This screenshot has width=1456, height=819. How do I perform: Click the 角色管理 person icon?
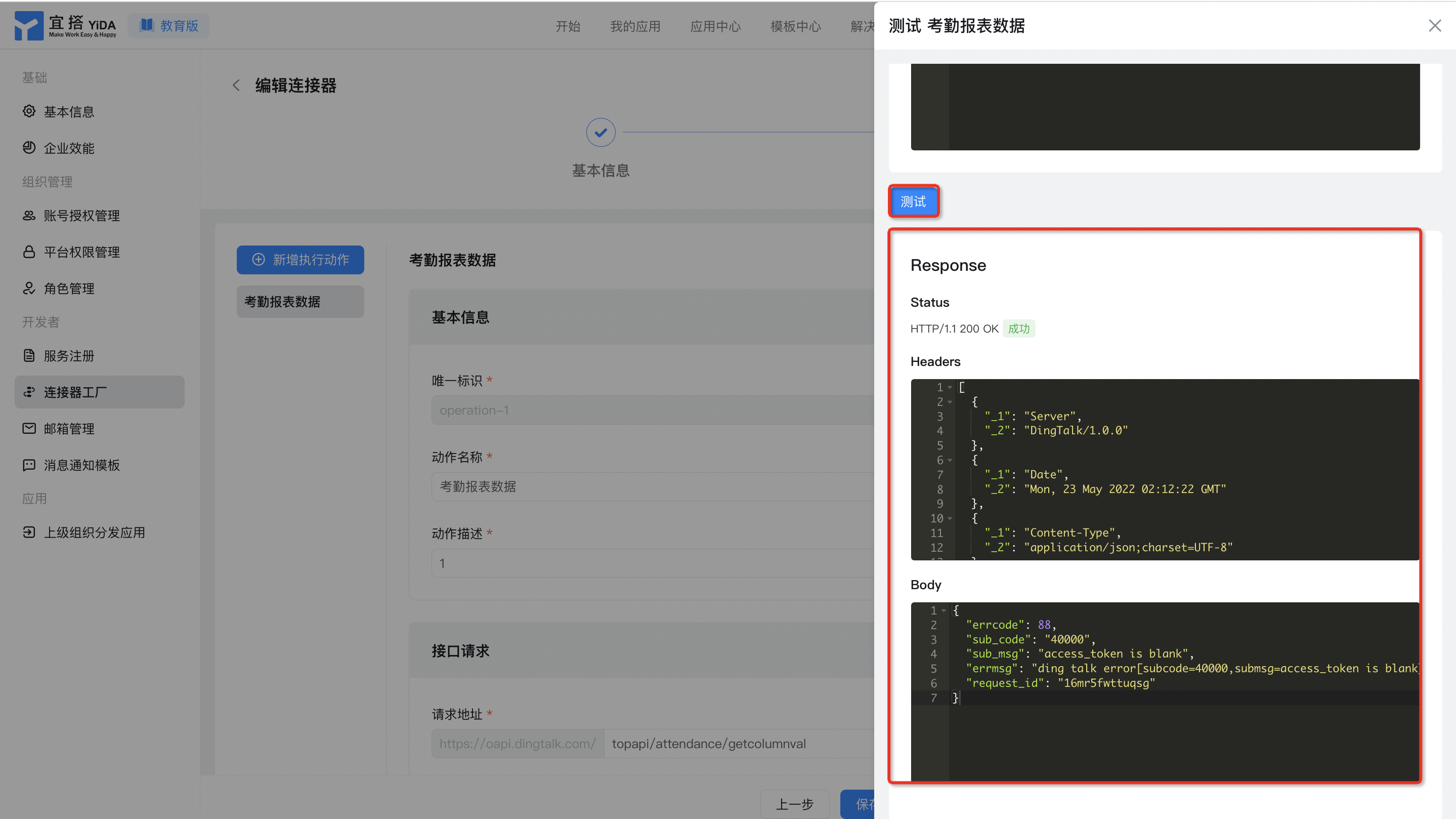(29, 289)
